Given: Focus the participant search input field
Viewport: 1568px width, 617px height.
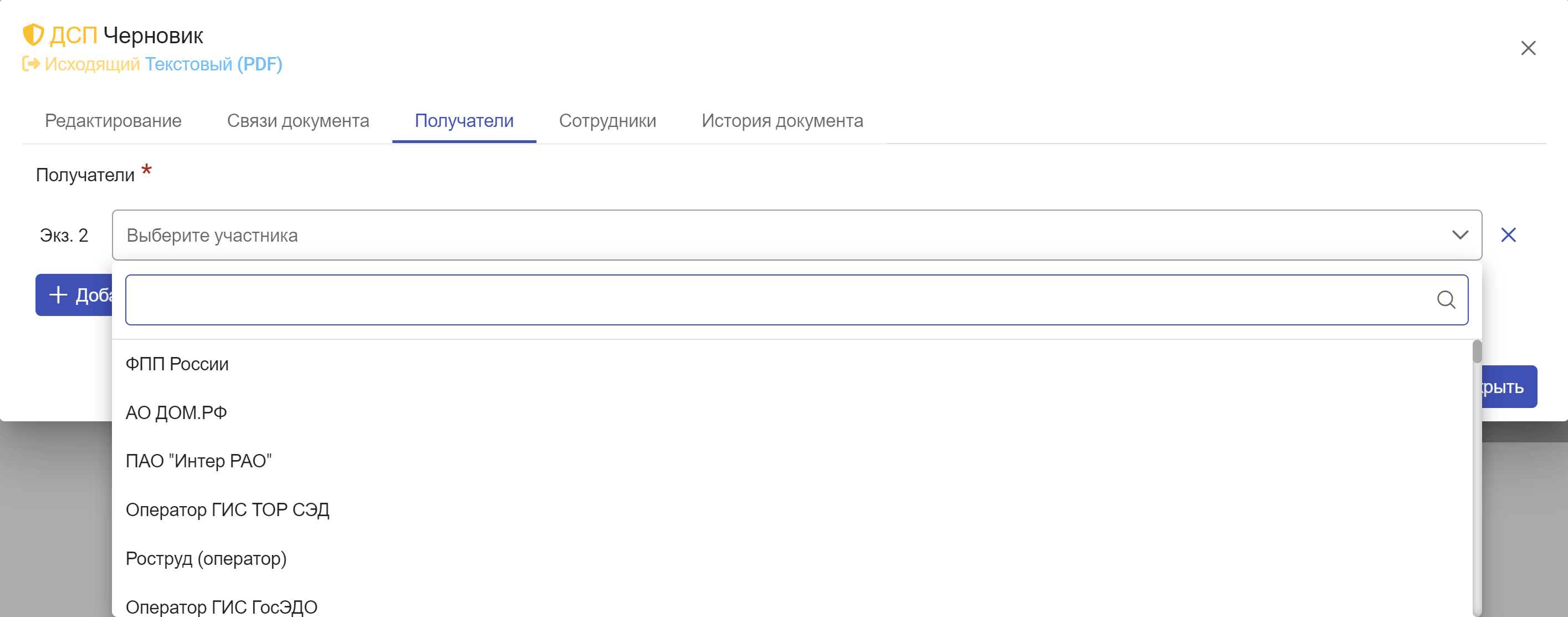Looking at the screenshot, I should [x=797, y=300].
